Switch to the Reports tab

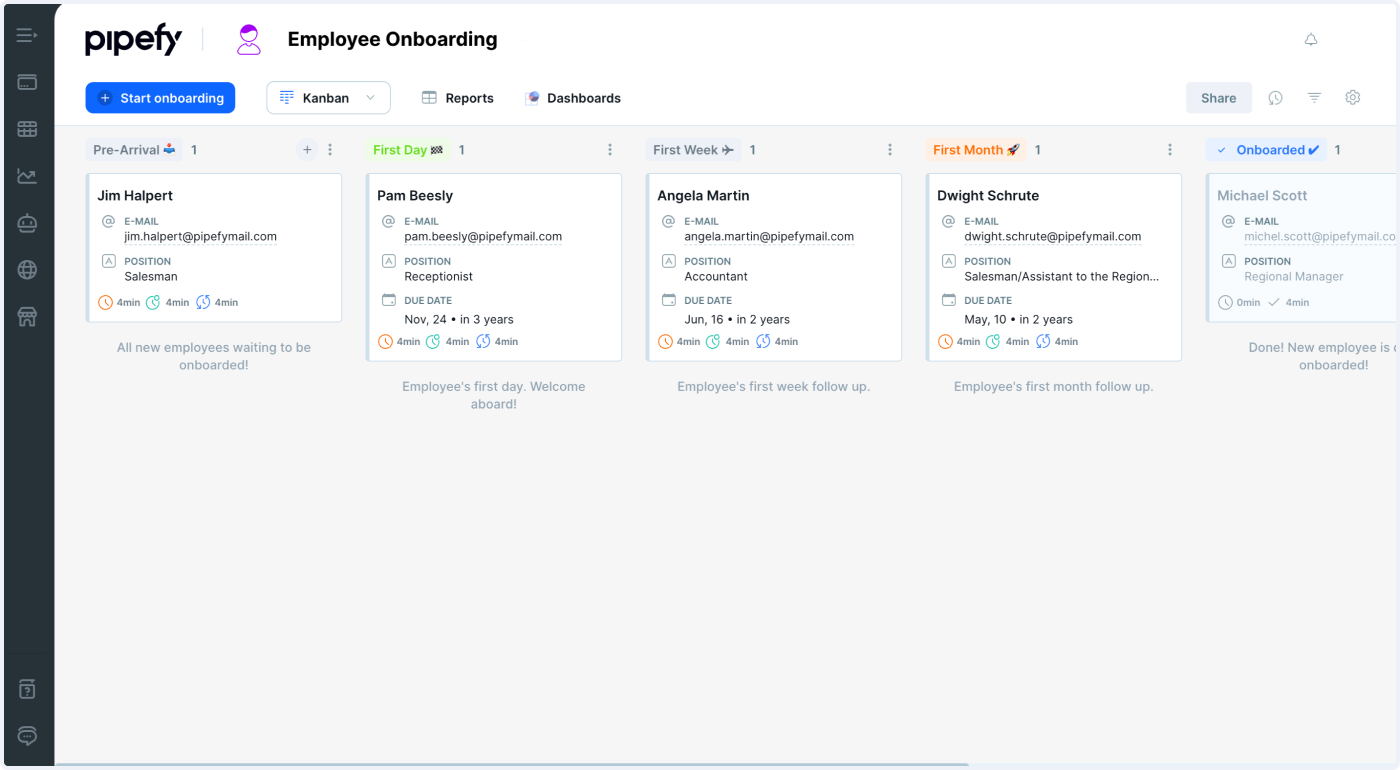(x=458, y=98)
